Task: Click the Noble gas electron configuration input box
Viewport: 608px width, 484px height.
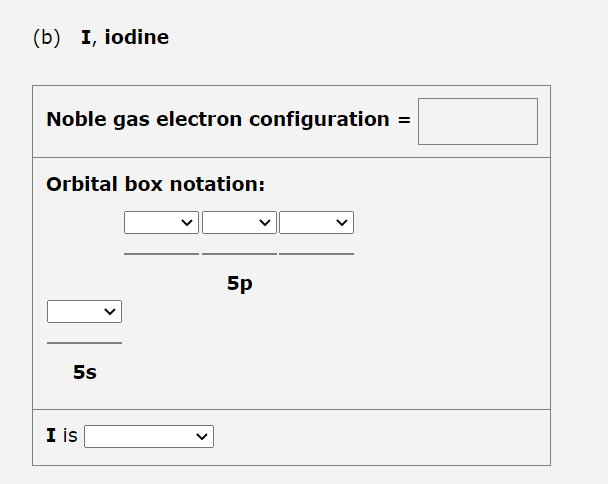Action: tap(478, 121)
